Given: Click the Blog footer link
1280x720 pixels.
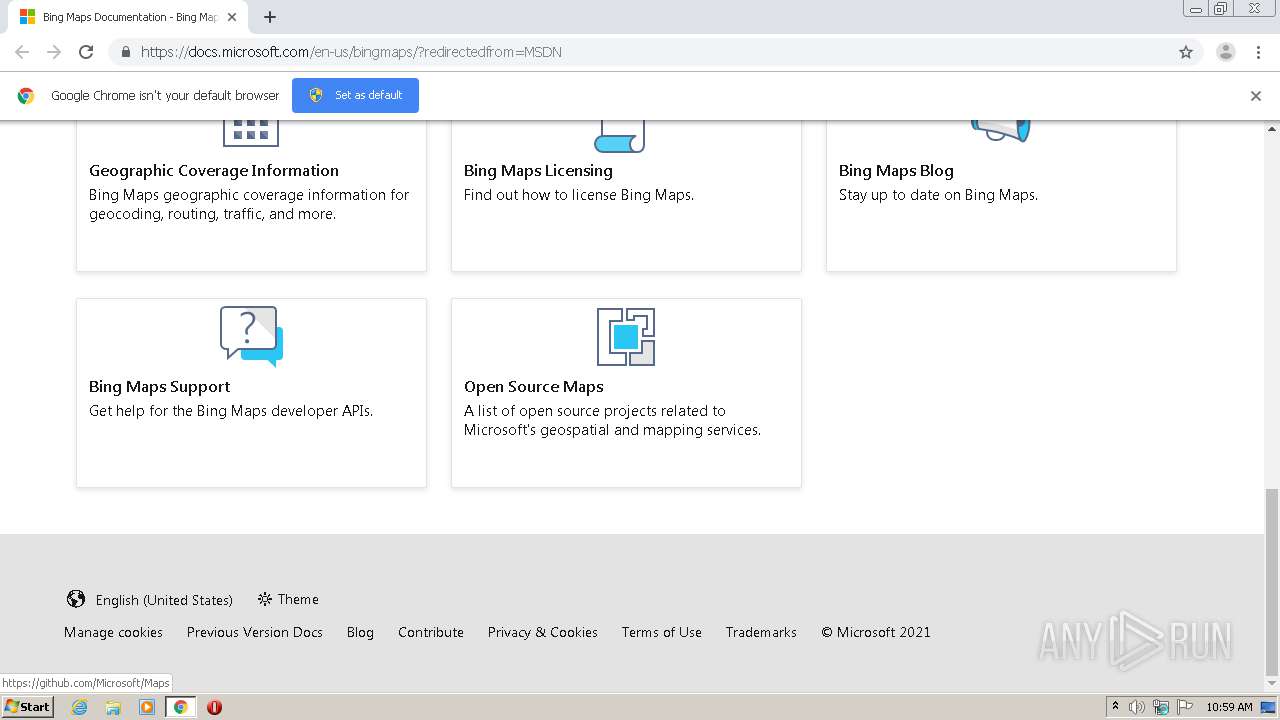Looking at the screenshot, I should 360,632.
